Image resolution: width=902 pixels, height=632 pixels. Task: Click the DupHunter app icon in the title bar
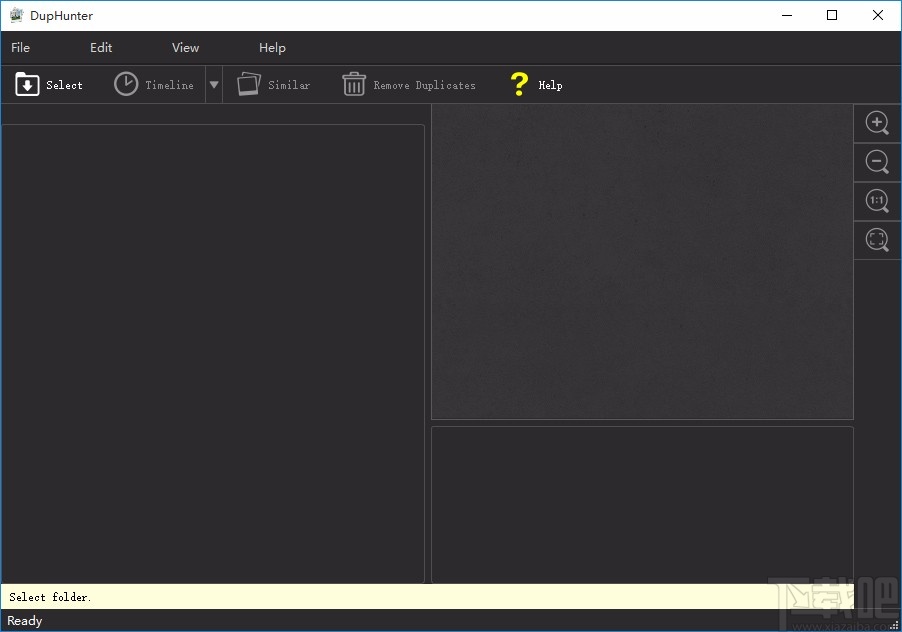16,15
